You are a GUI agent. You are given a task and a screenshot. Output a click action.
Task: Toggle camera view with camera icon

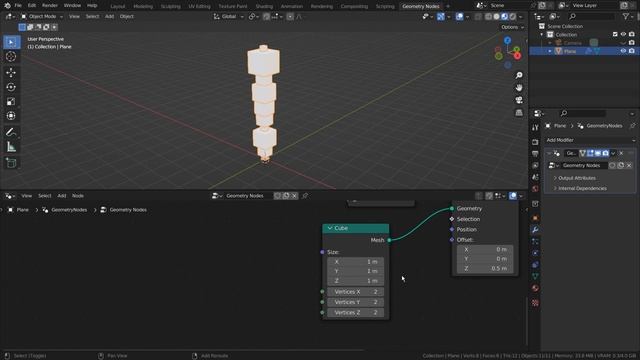(x=519, y=100)
